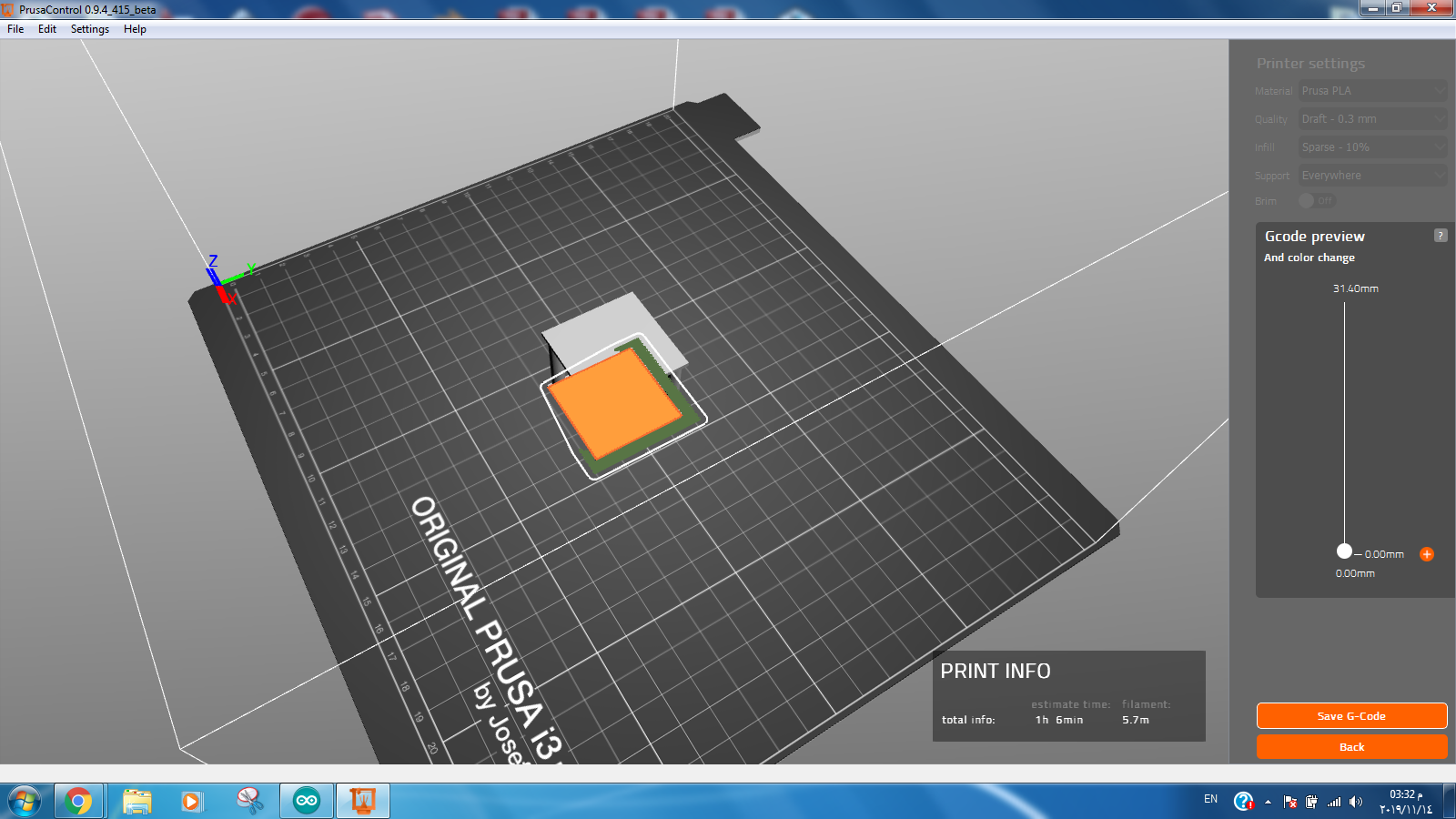
Task: Open the Windows Start menu
Action: pyautogui.click(x=25, y=802)
